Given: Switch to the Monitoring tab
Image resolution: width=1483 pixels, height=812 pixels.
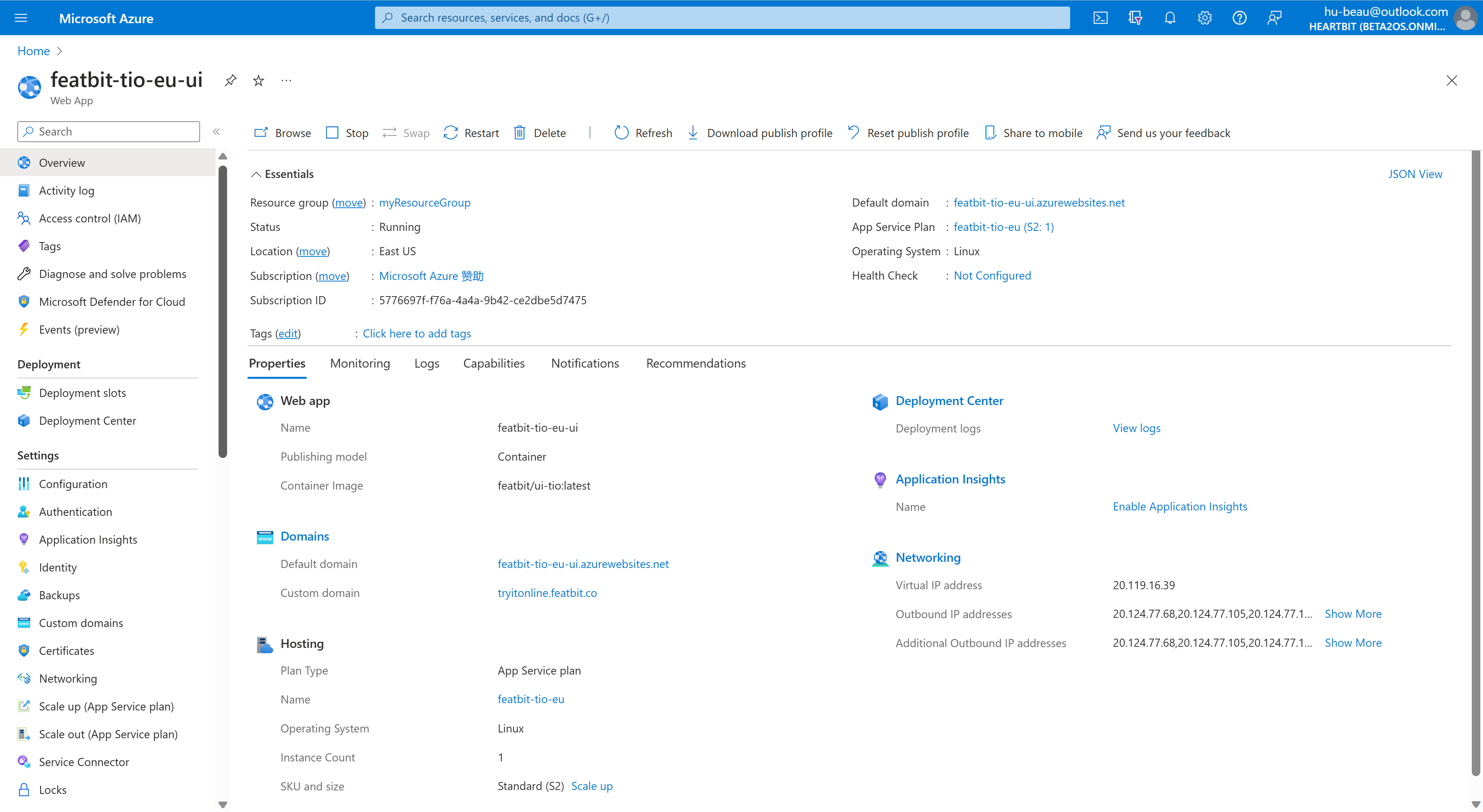Looking at the screenshot, I should (360, 363).
